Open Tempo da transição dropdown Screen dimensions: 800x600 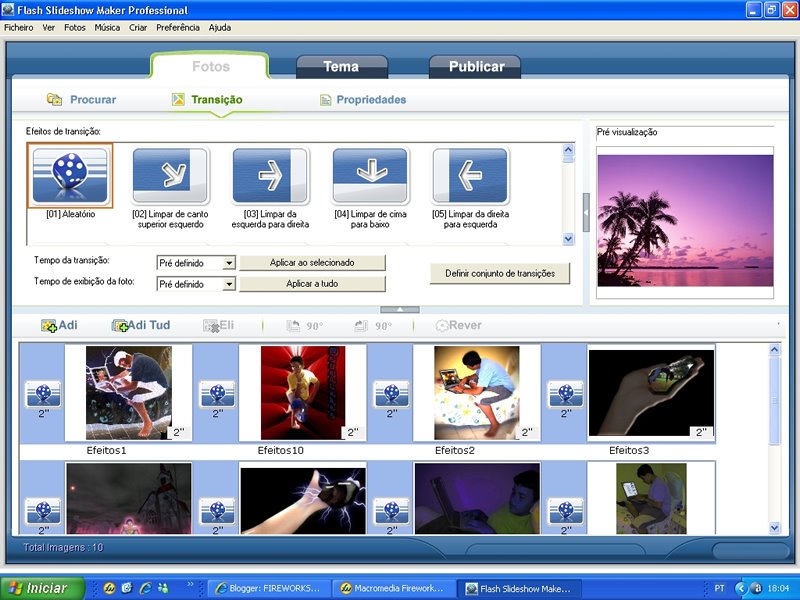tap(229, 263)
